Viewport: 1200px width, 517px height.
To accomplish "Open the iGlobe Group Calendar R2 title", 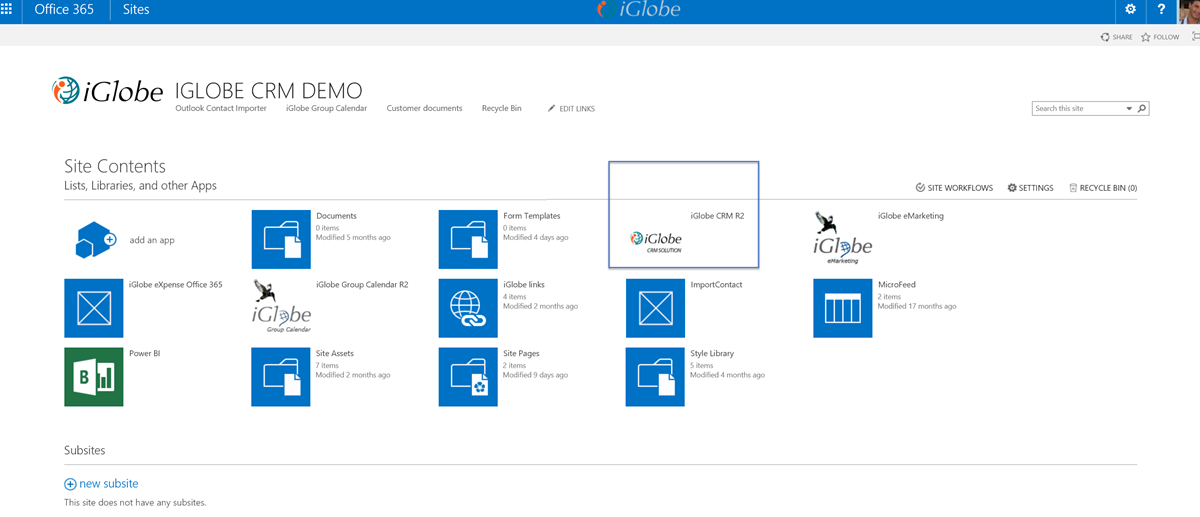I will tap(362, 285).
